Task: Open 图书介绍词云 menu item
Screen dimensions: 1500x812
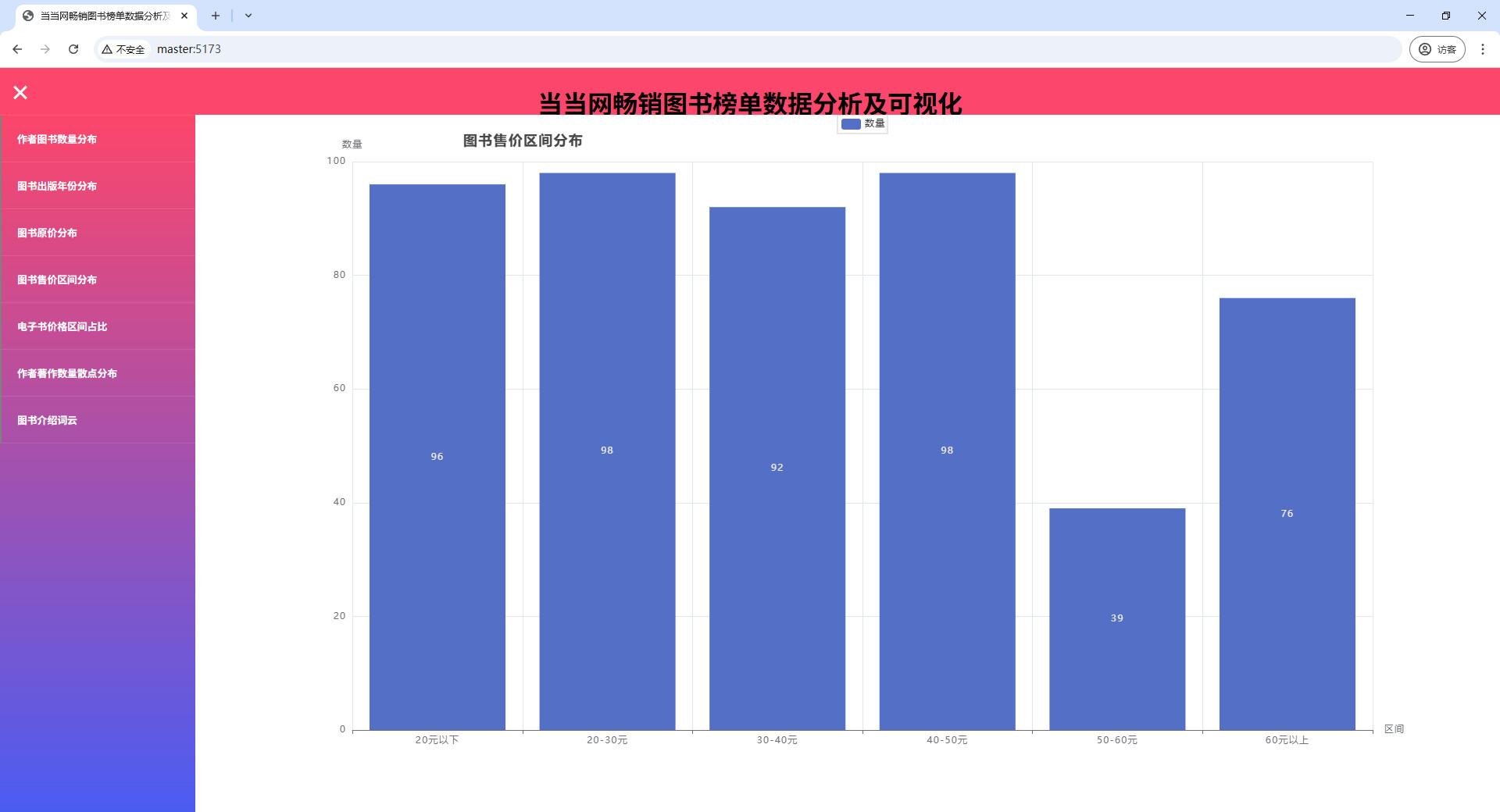Action: click(98, 420)
